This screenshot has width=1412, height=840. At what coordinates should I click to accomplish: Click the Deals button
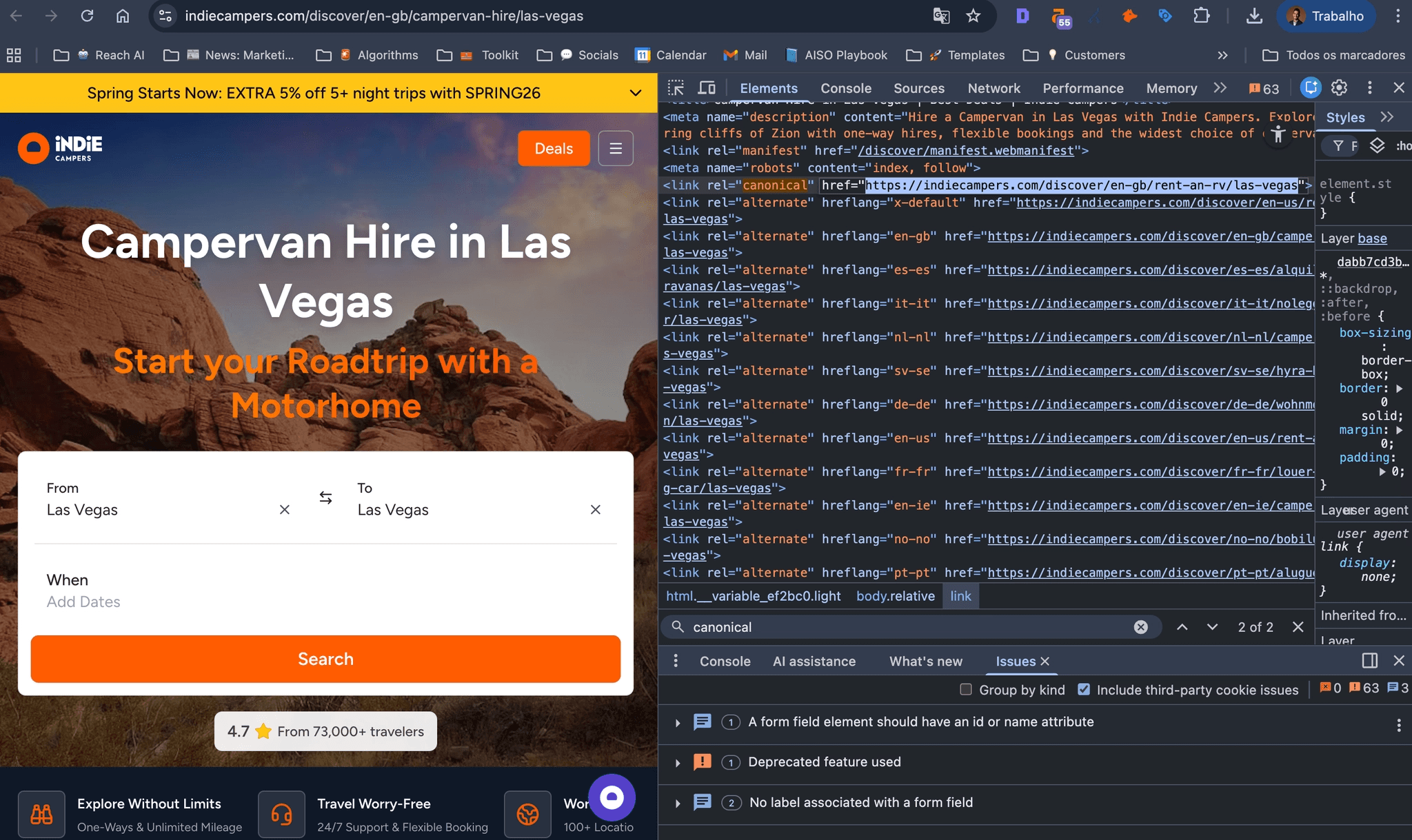click(x=554, y=148)
